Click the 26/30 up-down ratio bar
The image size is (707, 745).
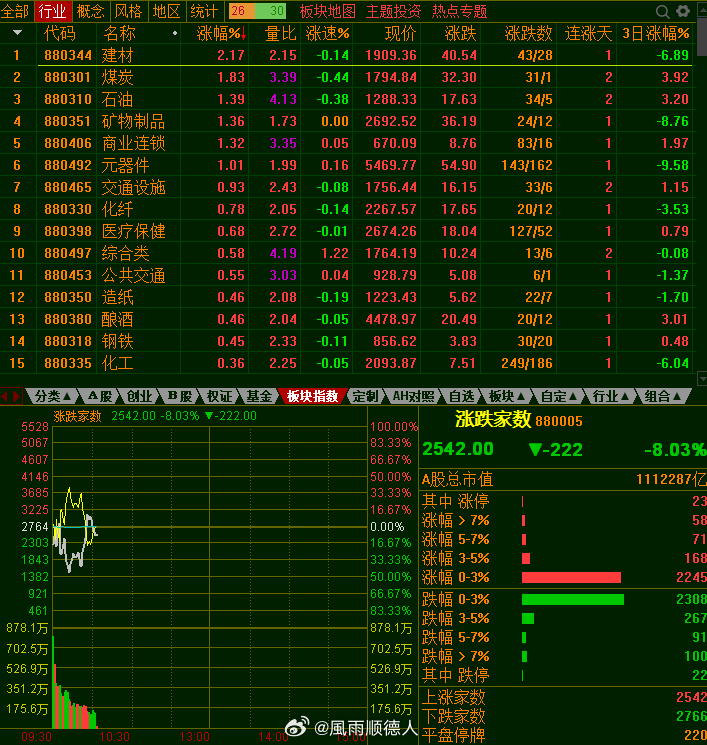click(x=257, y=11)
